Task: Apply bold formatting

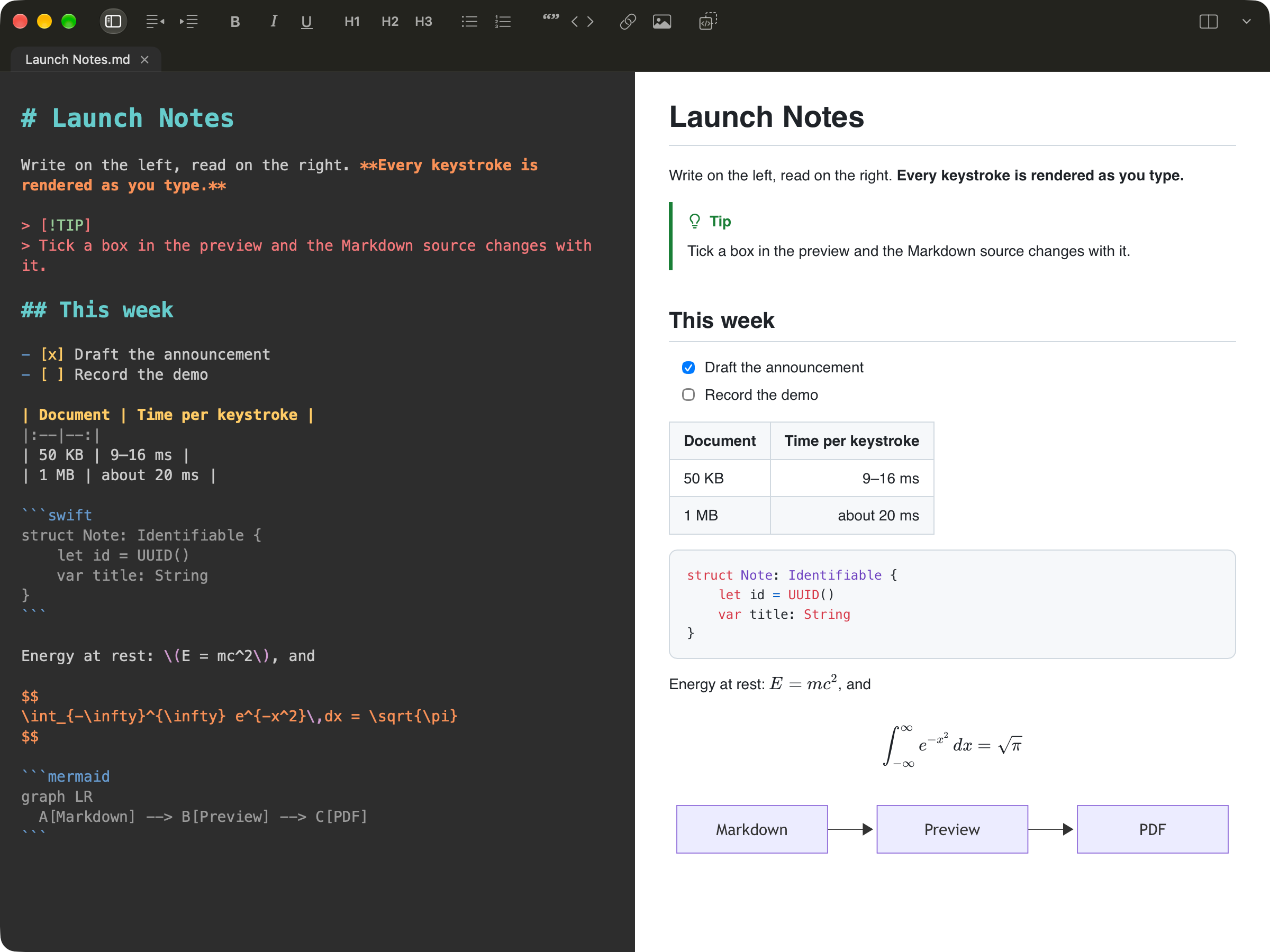Action: (x=235, y=22)
